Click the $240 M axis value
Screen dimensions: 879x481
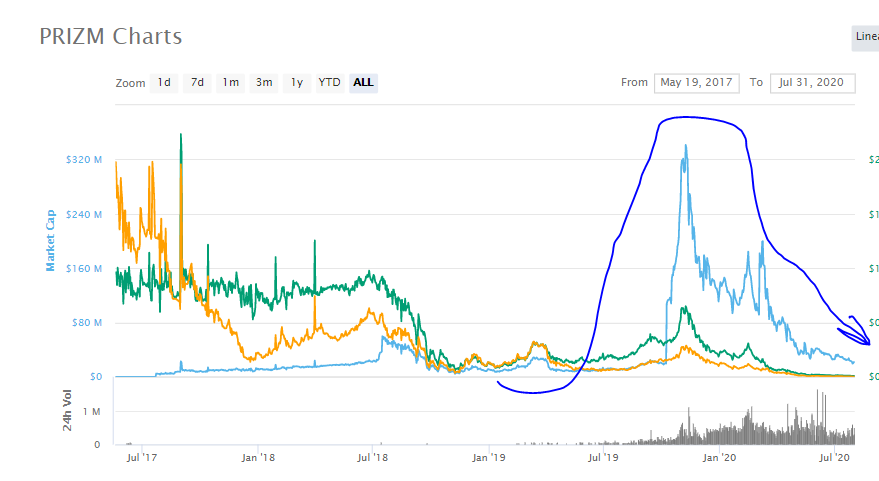pyautogui.click(x=84, y=214)
